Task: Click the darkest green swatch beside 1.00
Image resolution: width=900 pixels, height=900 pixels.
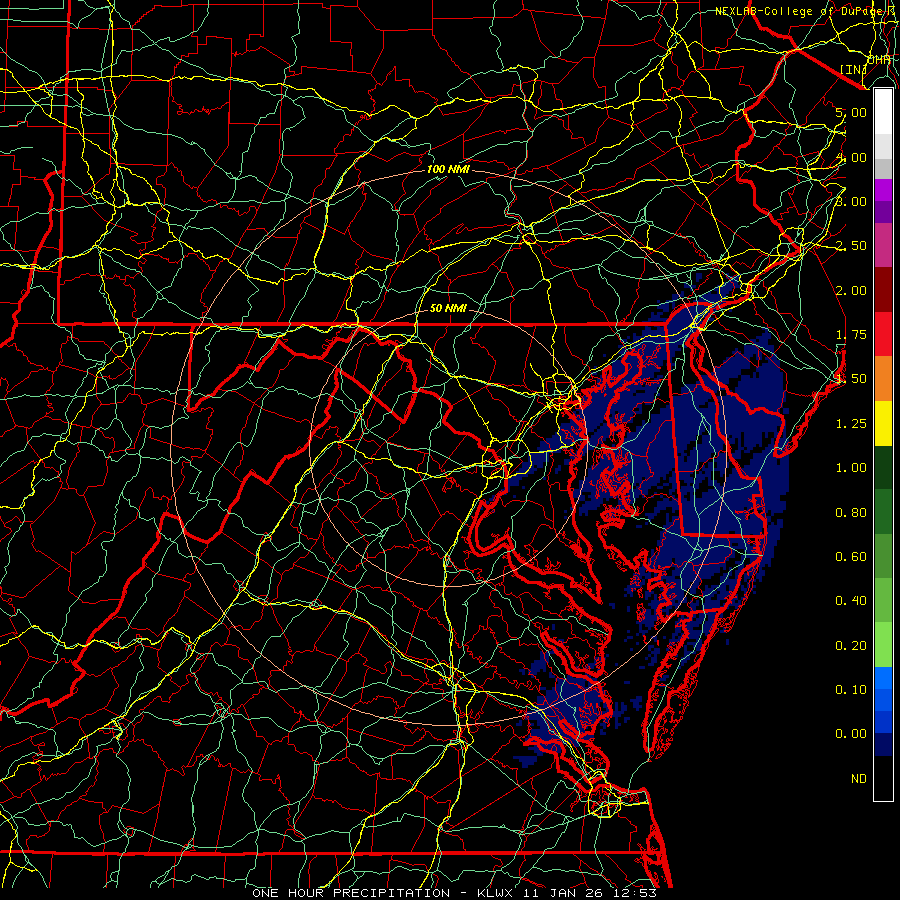Action: (883, 467)
